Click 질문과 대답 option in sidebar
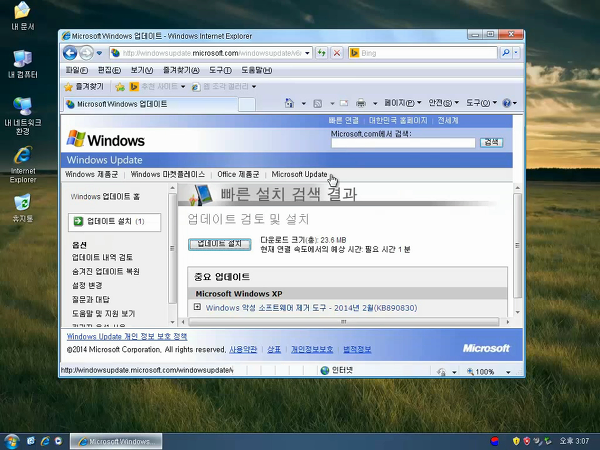 (x=91, y=300)
